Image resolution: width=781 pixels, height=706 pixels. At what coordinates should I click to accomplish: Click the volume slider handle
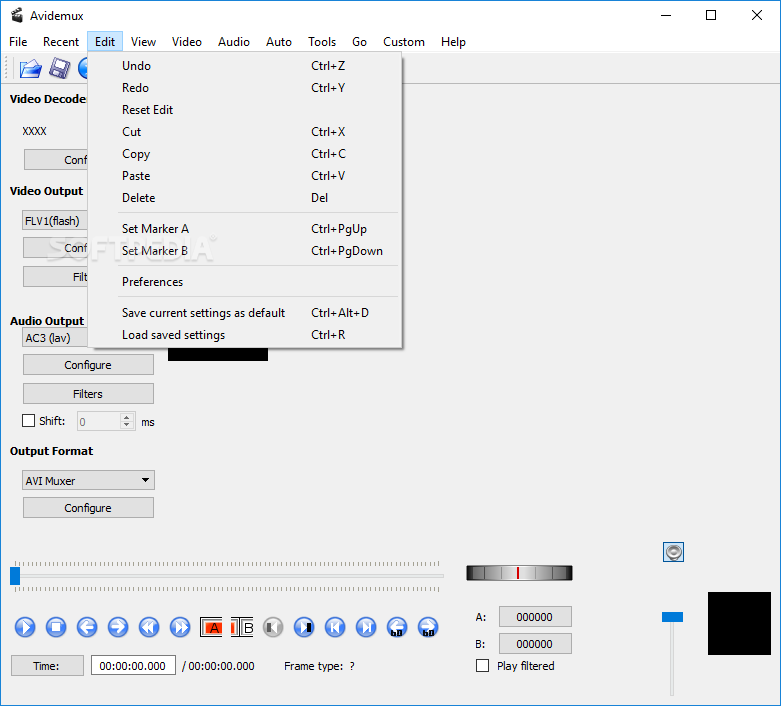(x=672, y=617)
